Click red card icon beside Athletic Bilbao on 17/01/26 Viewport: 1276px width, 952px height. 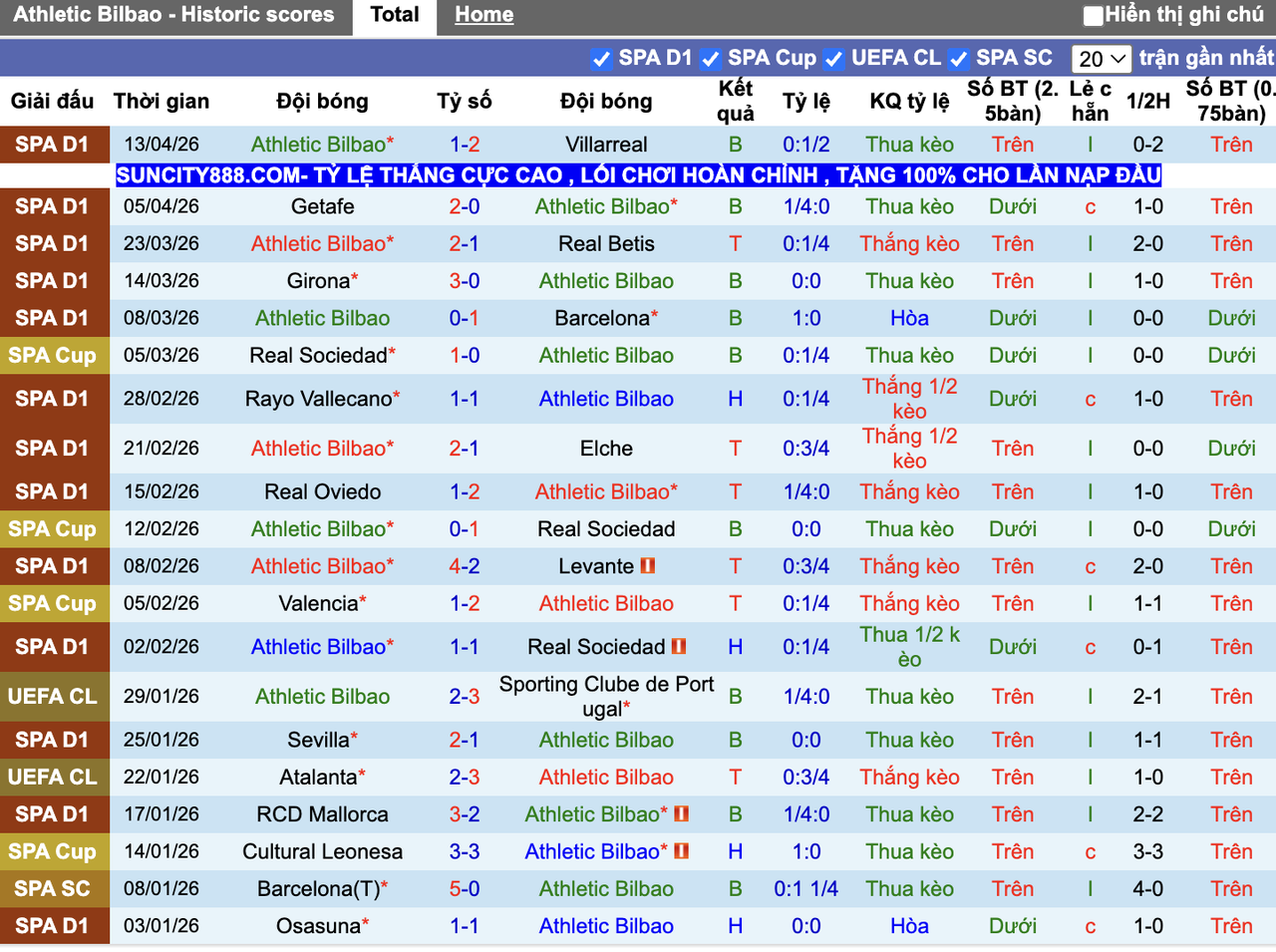pyautogui.click(x=682, y=814)
